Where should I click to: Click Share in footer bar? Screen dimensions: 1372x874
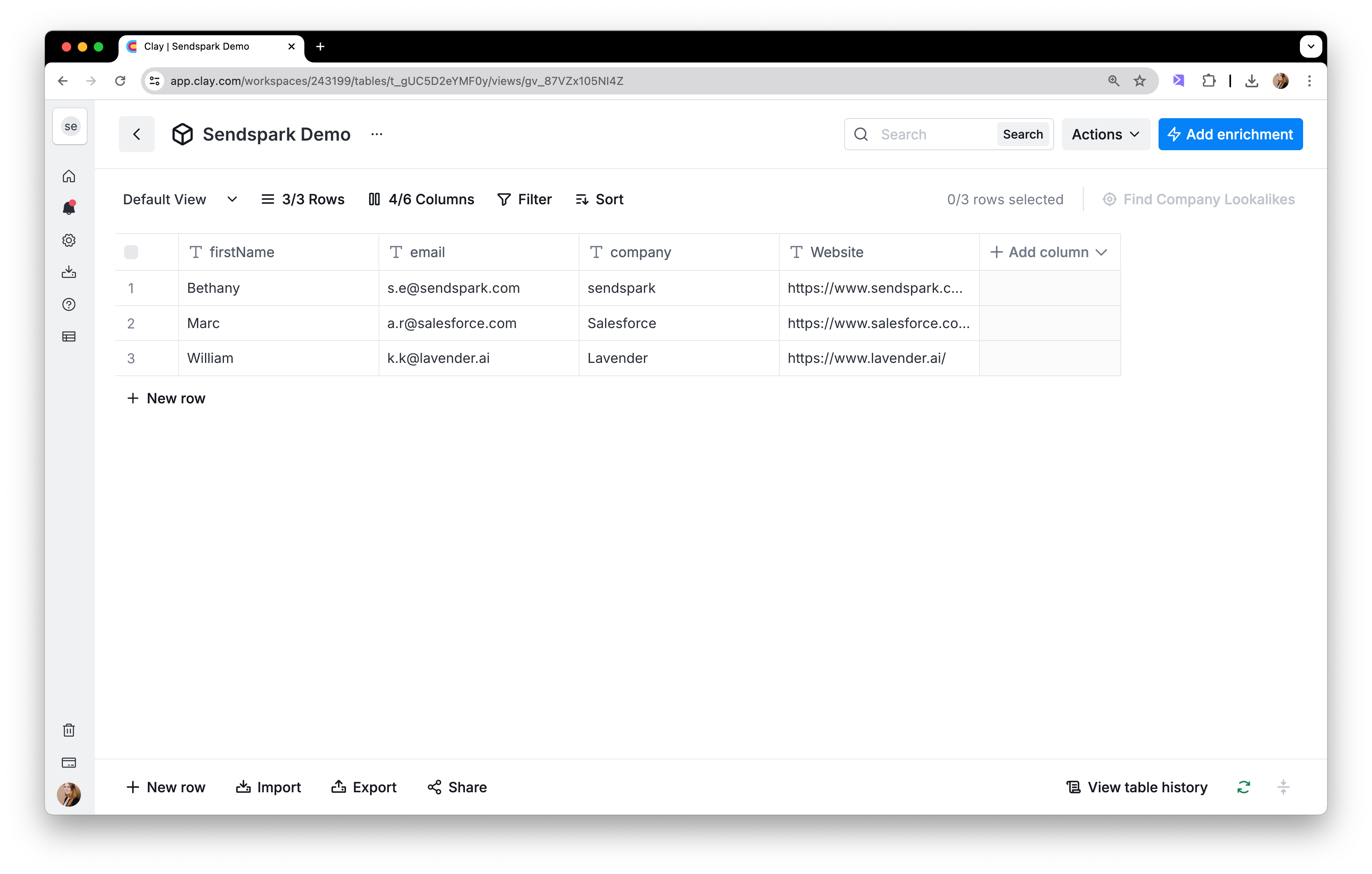point(457,787)
